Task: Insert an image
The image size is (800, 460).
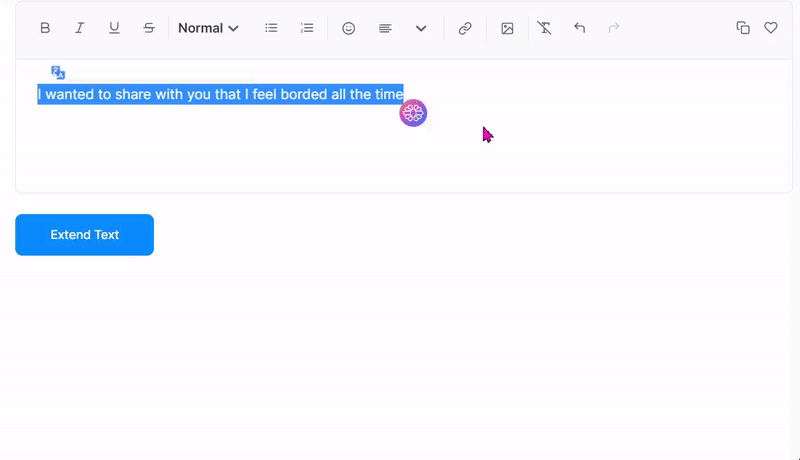Action: [507, 28]
